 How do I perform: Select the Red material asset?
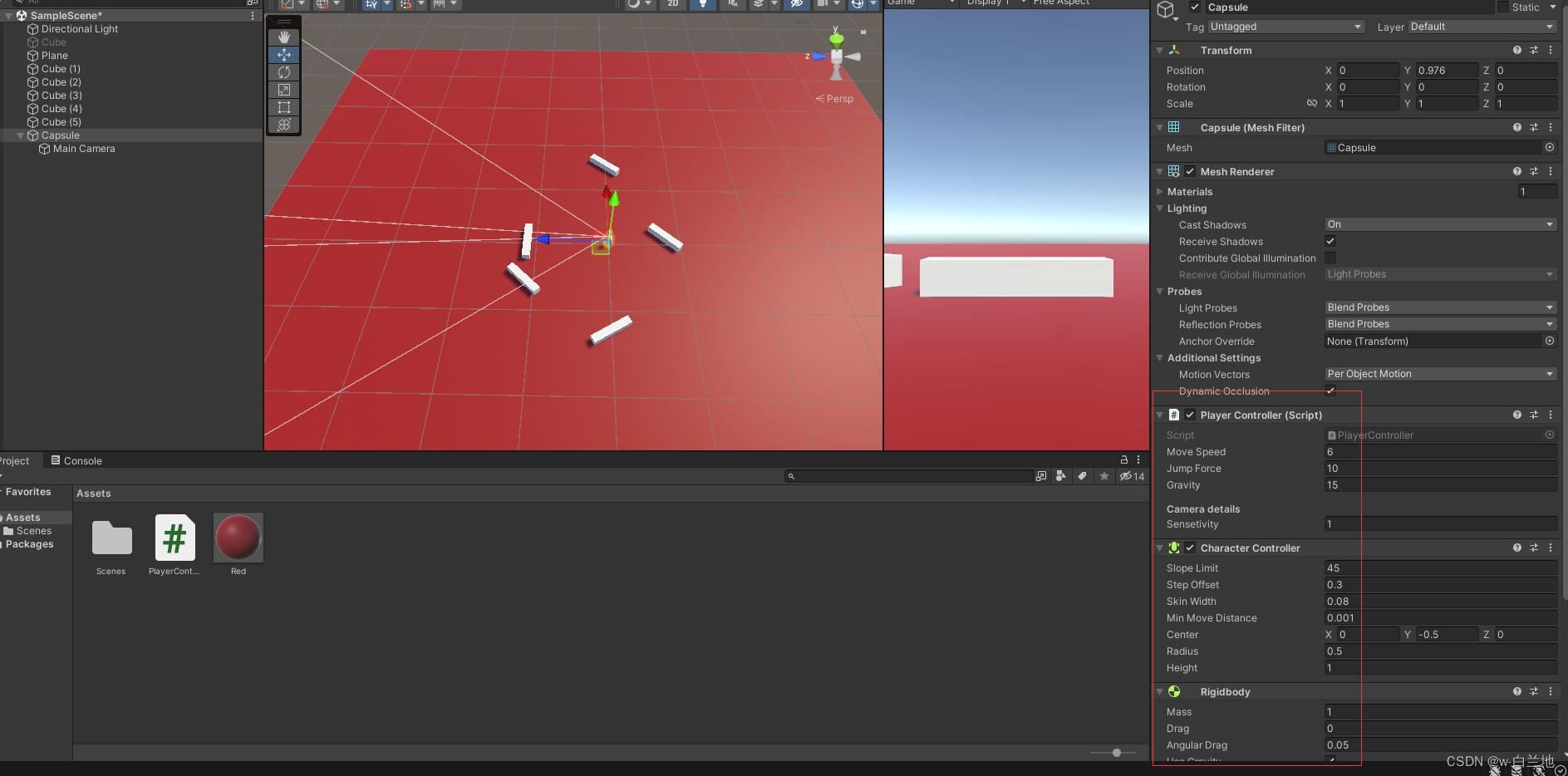click(238, 544)
